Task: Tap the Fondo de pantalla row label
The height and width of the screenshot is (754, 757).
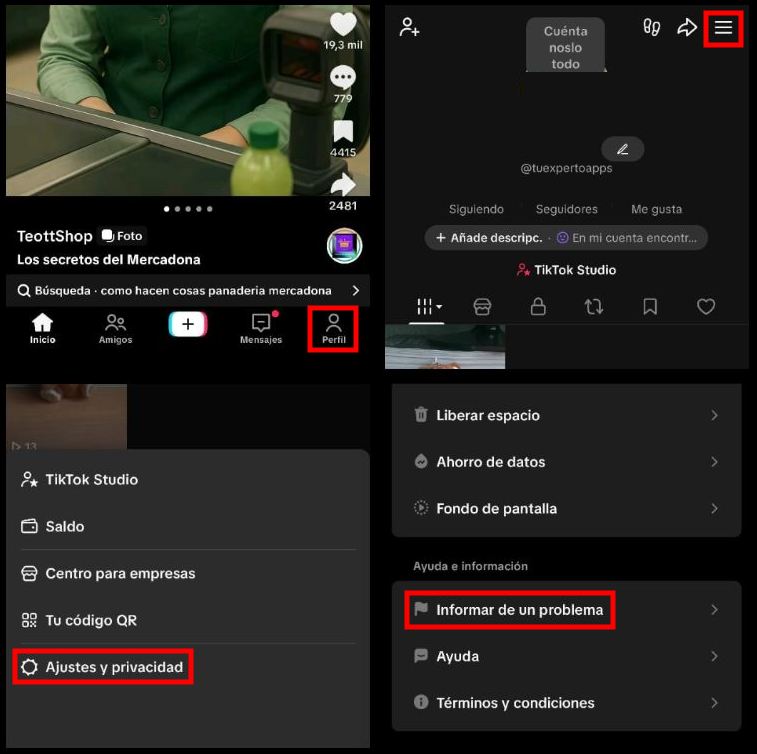Action: point(496,508)
